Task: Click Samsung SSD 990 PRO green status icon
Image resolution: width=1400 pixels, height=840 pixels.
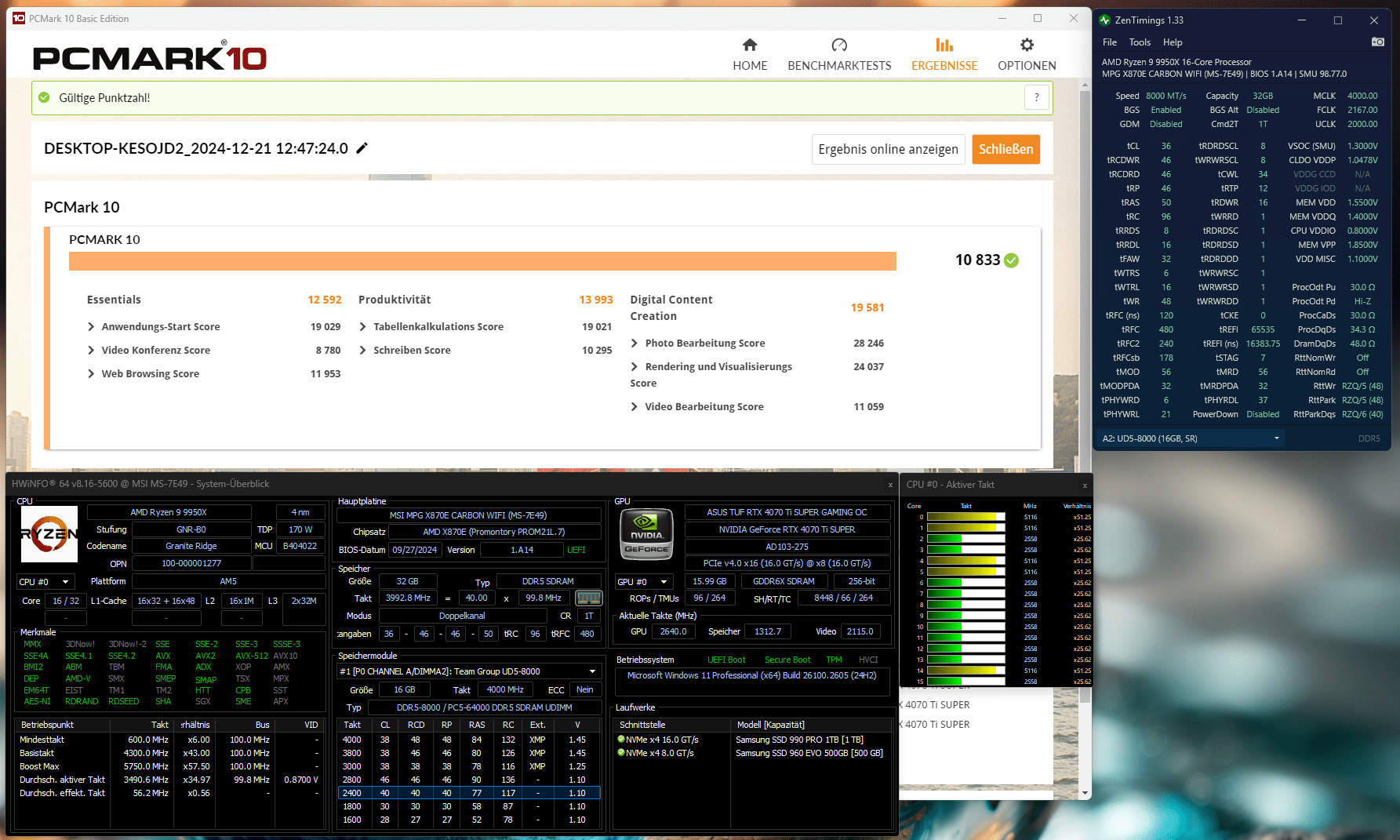Action: [x=621, y=740]
